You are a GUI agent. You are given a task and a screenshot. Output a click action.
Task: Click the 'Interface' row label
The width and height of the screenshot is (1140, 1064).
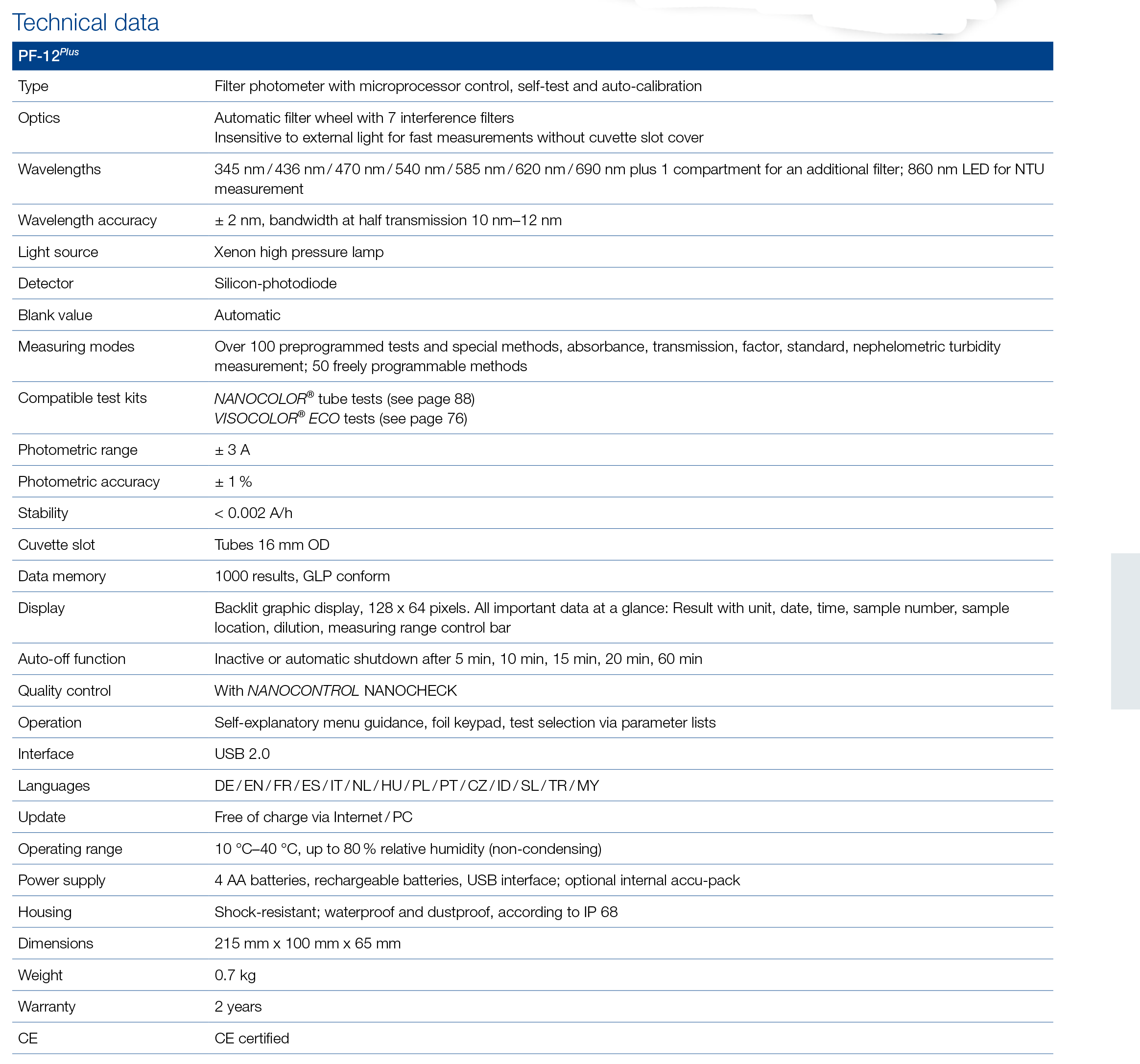[46, 754]
